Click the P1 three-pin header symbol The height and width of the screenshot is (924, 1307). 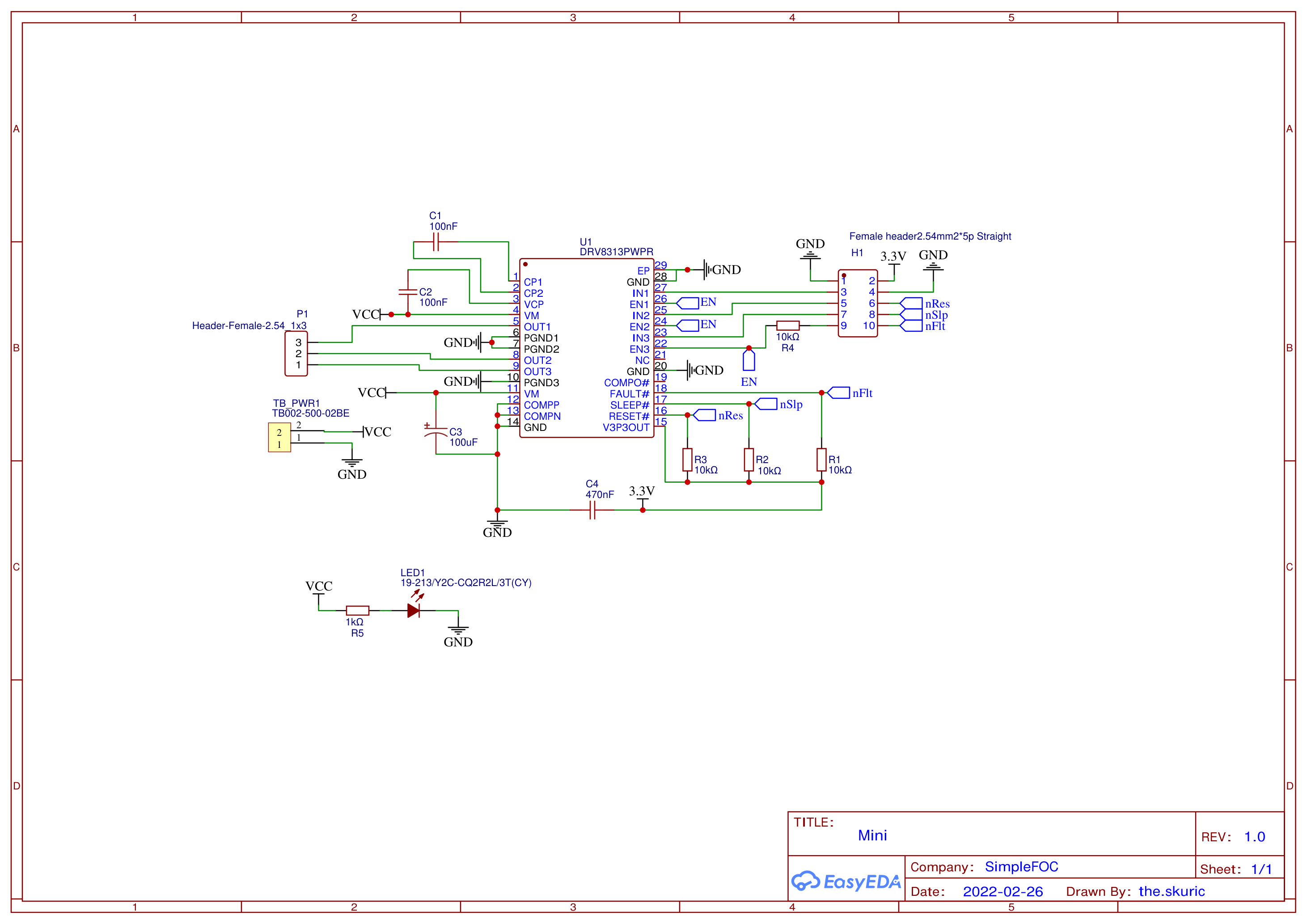(296, 353)
